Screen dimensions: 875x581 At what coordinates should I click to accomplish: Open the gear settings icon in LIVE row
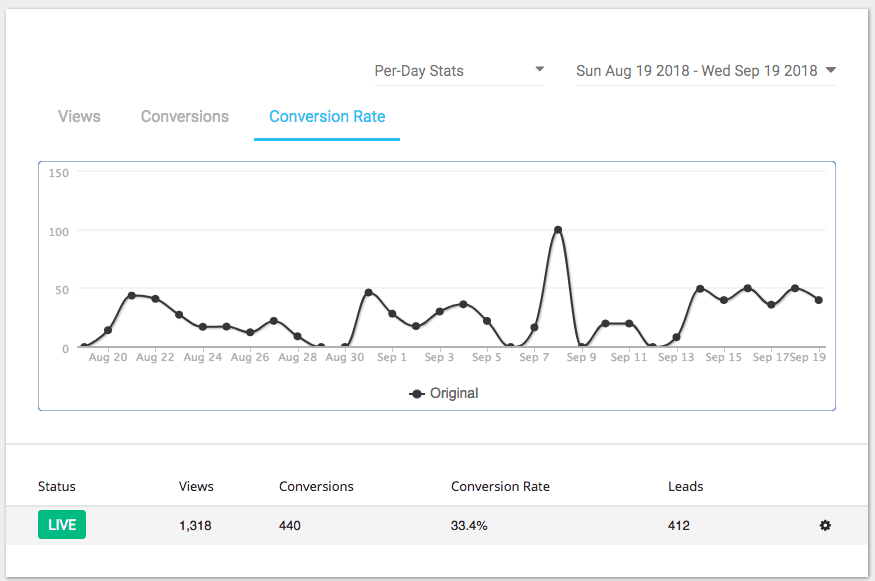click(825, 526)
